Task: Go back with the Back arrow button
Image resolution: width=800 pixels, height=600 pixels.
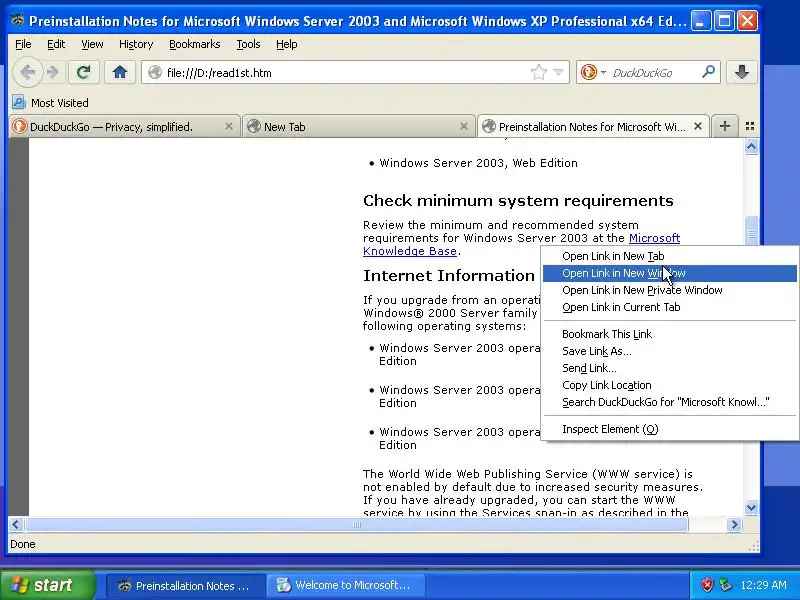Action: tap(28, 72)
